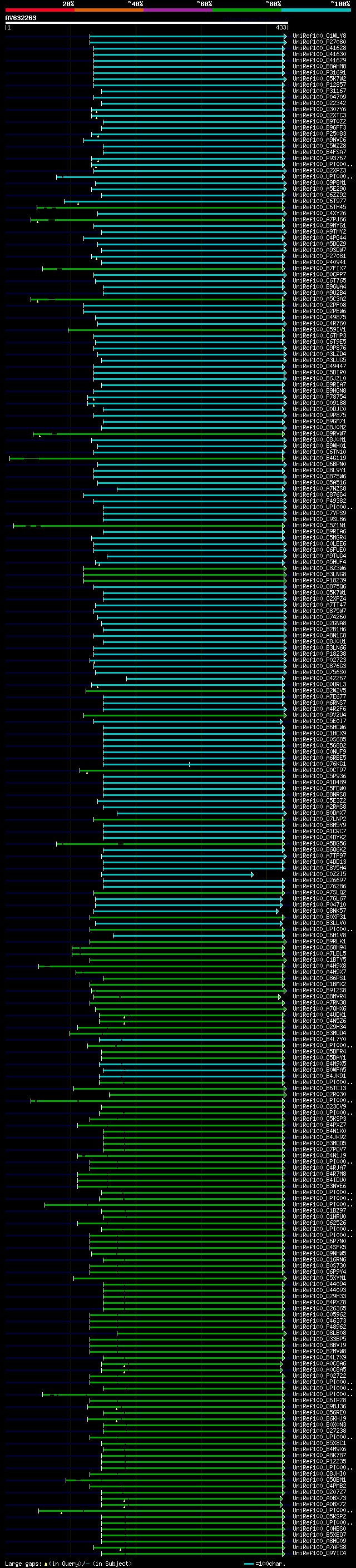The image size is (356, 1568).
Task: Select hit label UniRef100_P31167
Action: click(x=319, y=91)
